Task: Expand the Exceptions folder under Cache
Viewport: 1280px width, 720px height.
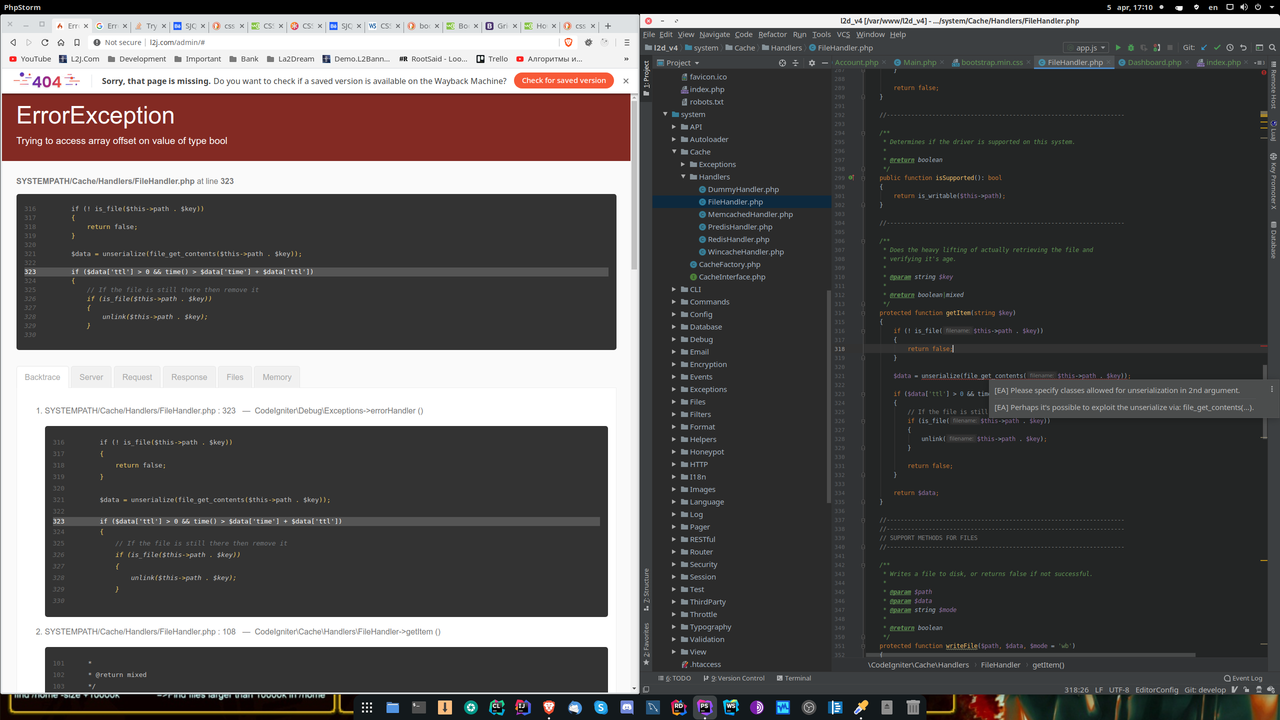Action: [682, 164]
